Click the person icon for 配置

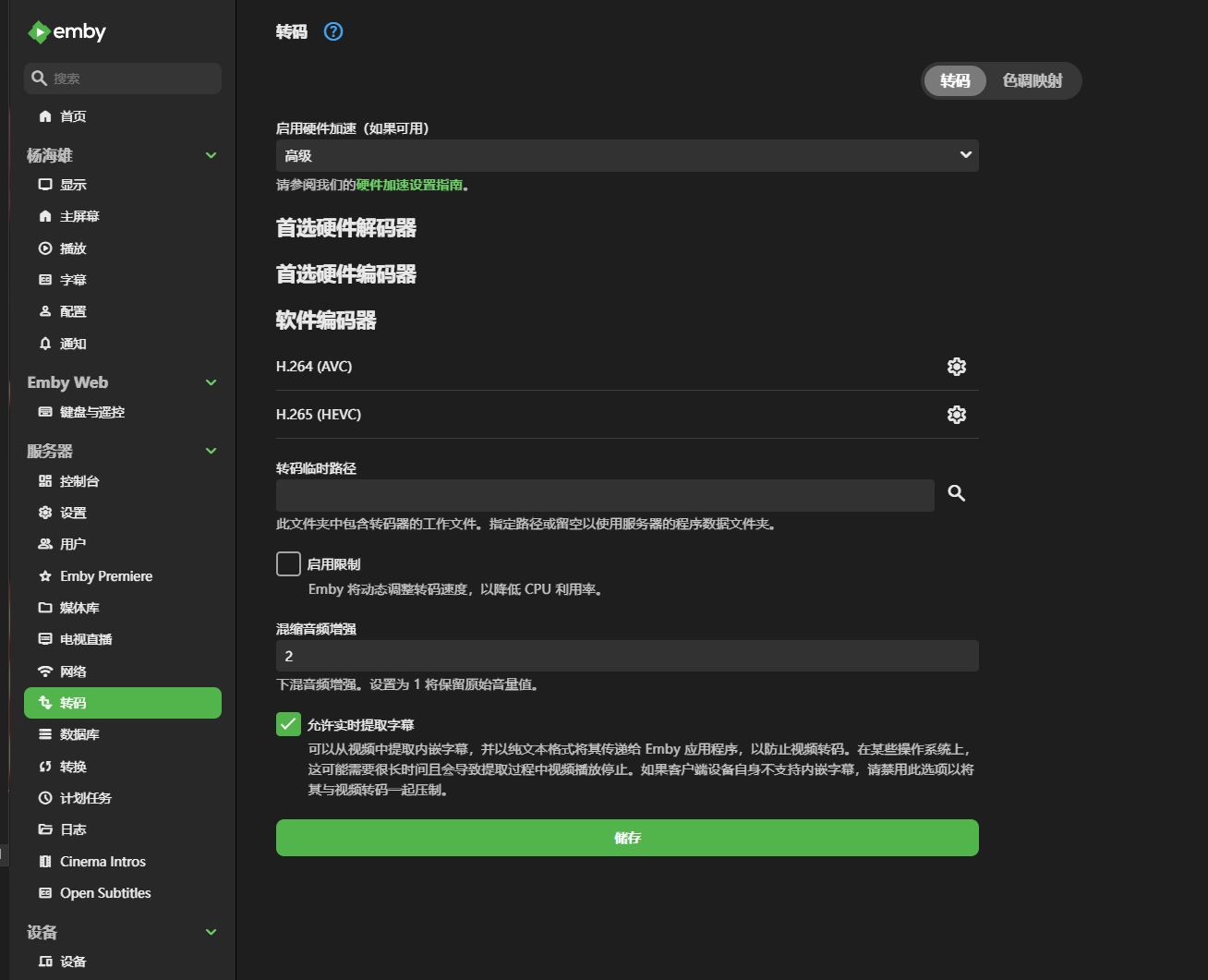point(45,311)
